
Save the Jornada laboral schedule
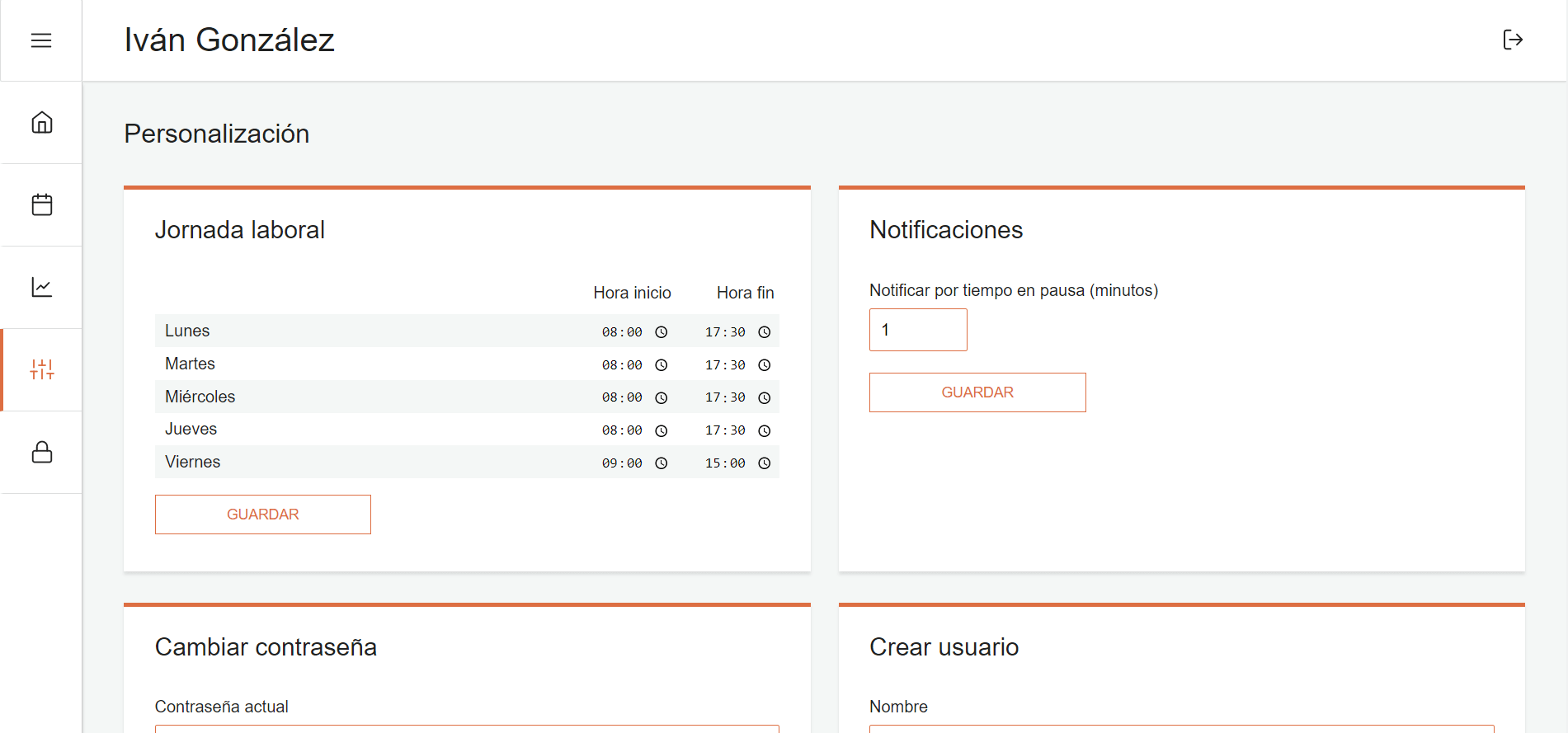coord(262,515)
